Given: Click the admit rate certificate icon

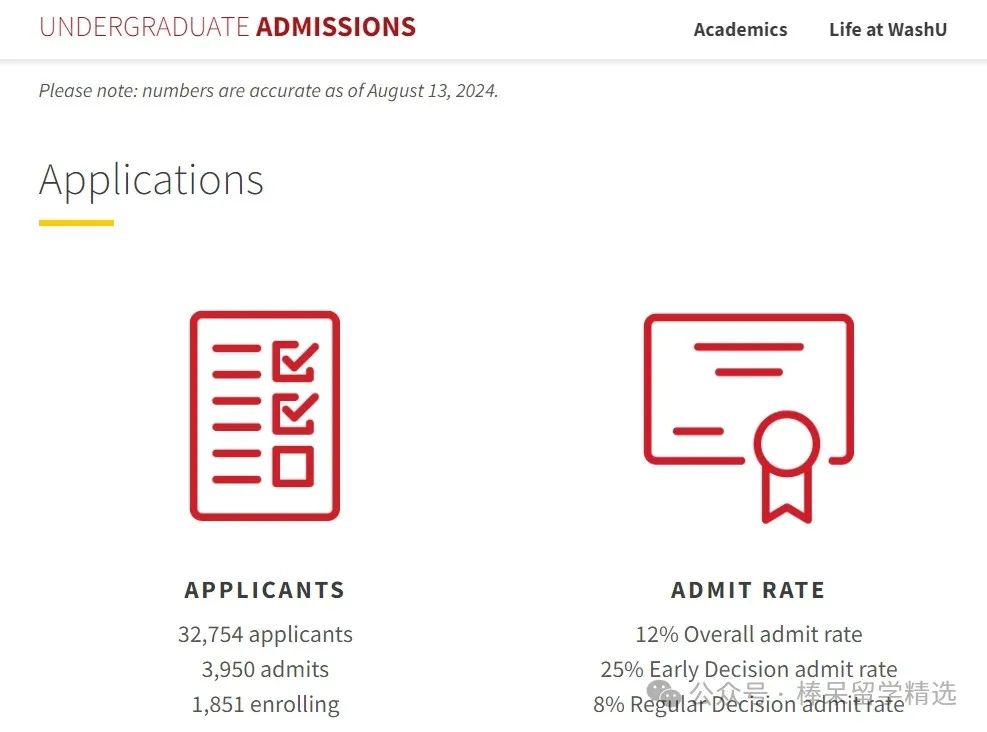Looking at the screenshot, I should tap(748, 418).
